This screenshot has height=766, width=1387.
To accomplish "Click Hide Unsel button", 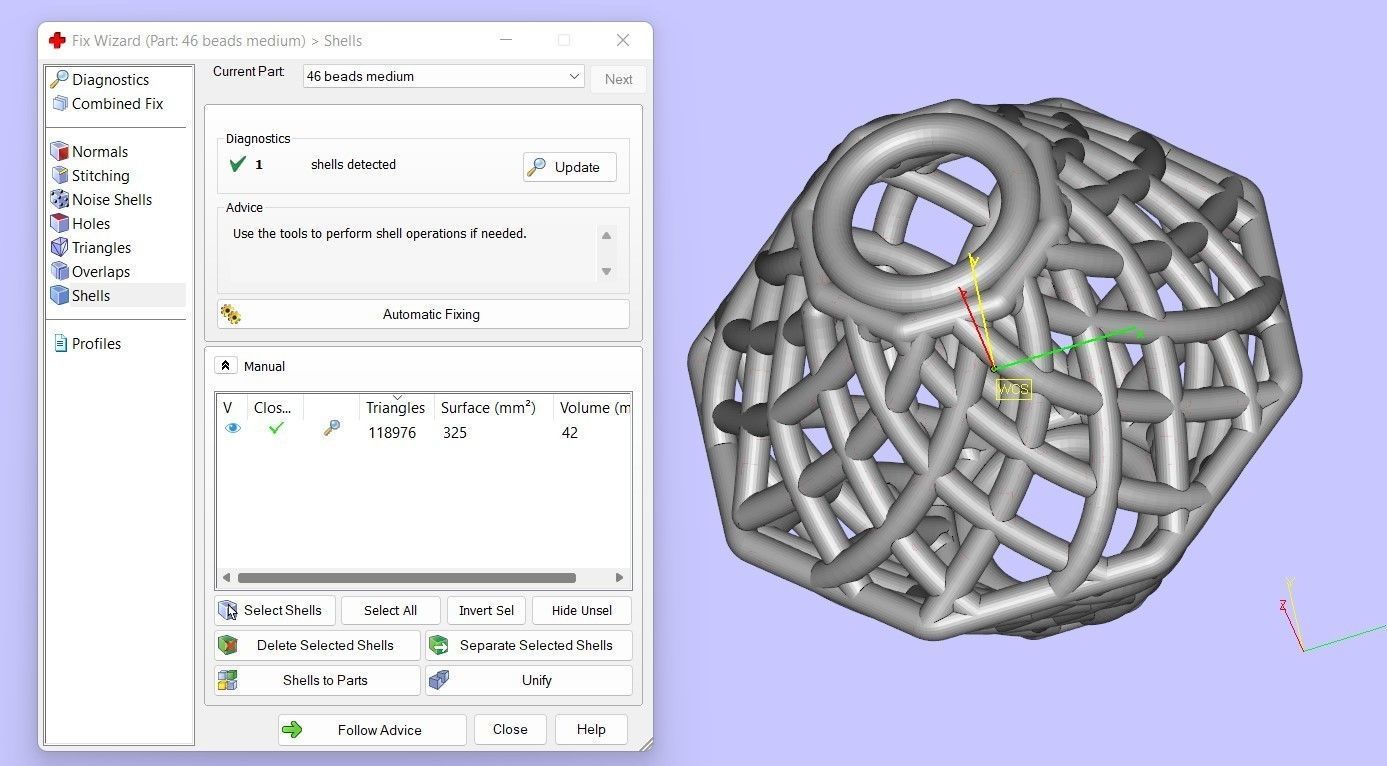I will 582,610.
